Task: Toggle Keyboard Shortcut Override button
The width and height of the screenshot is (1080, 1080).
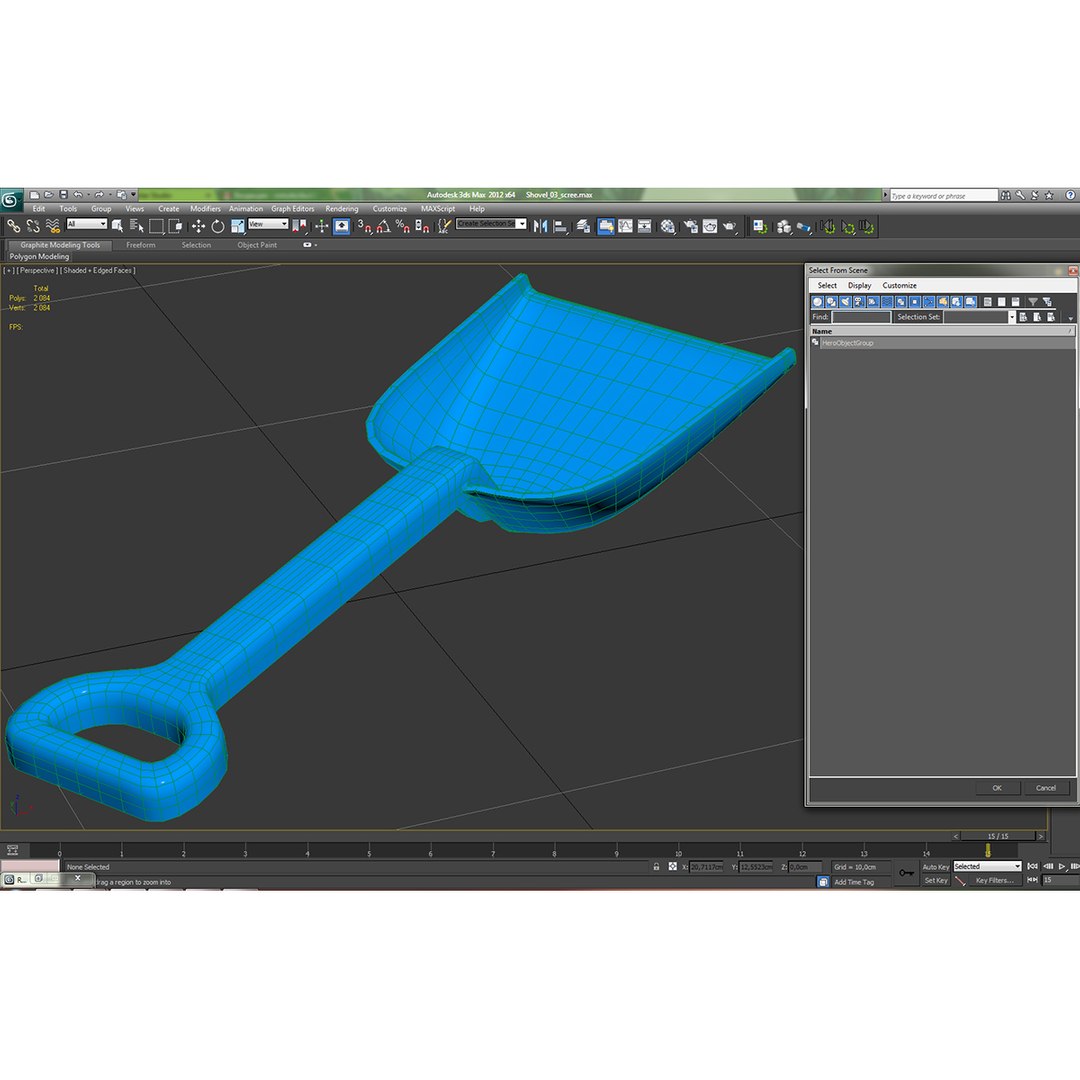Action: 342,226
